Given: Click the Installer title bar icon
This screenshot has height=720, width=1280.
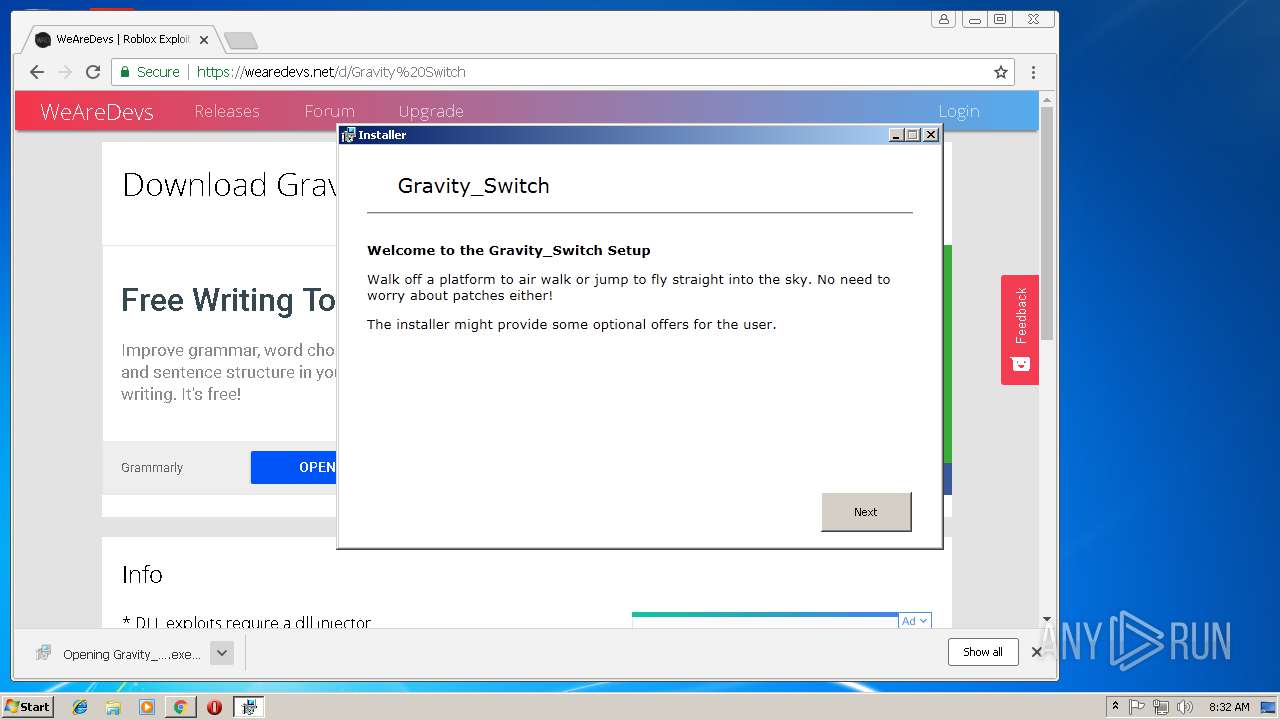Looking at the screenshot, I should pyautogui.click(x=348, y=135).
